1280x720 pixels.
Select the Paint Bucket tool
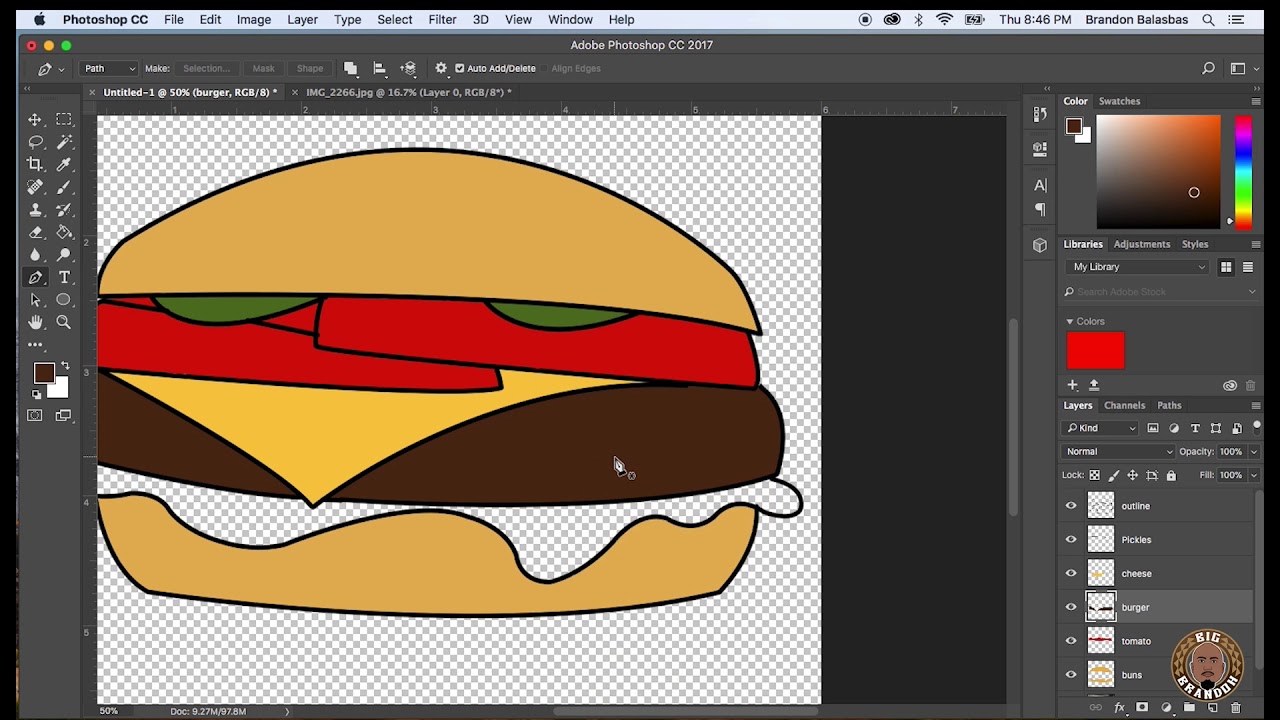64,232
